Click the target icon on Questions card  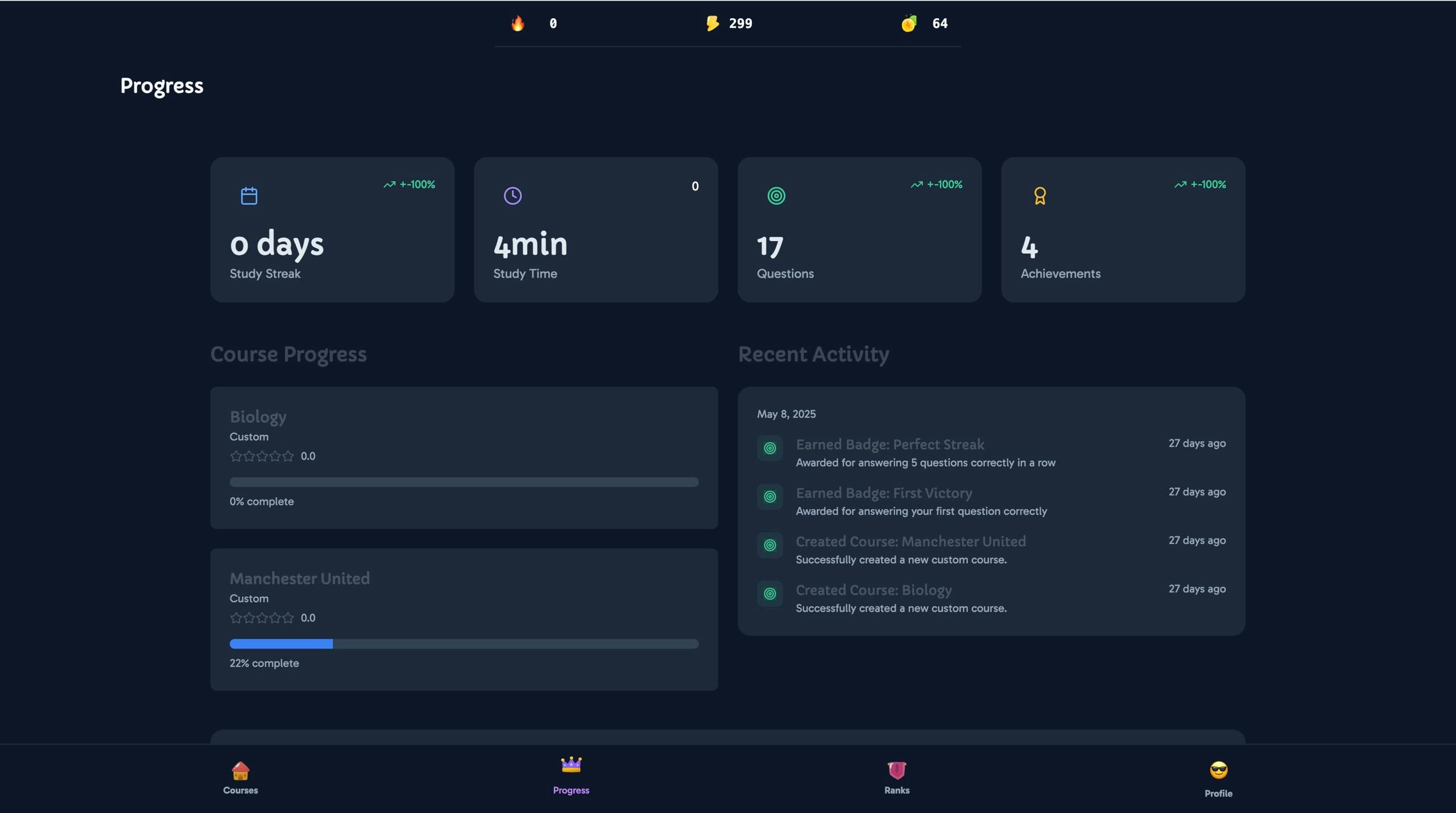tap(776, 196)
